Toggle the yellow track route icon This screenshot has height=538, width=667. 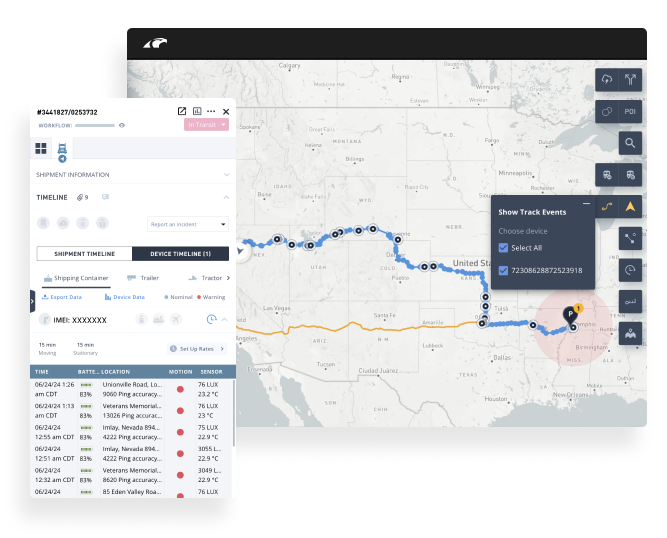coord(607,207)
